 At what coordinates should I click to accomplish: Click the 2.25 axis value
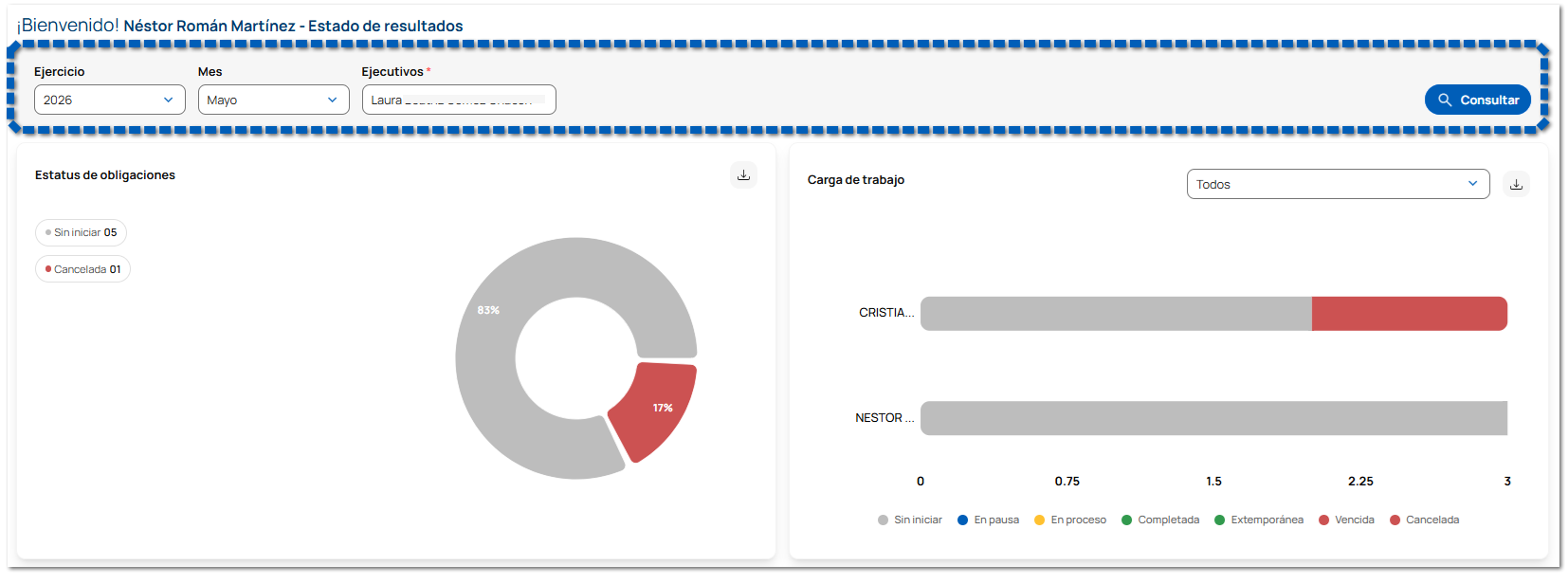1360,482
